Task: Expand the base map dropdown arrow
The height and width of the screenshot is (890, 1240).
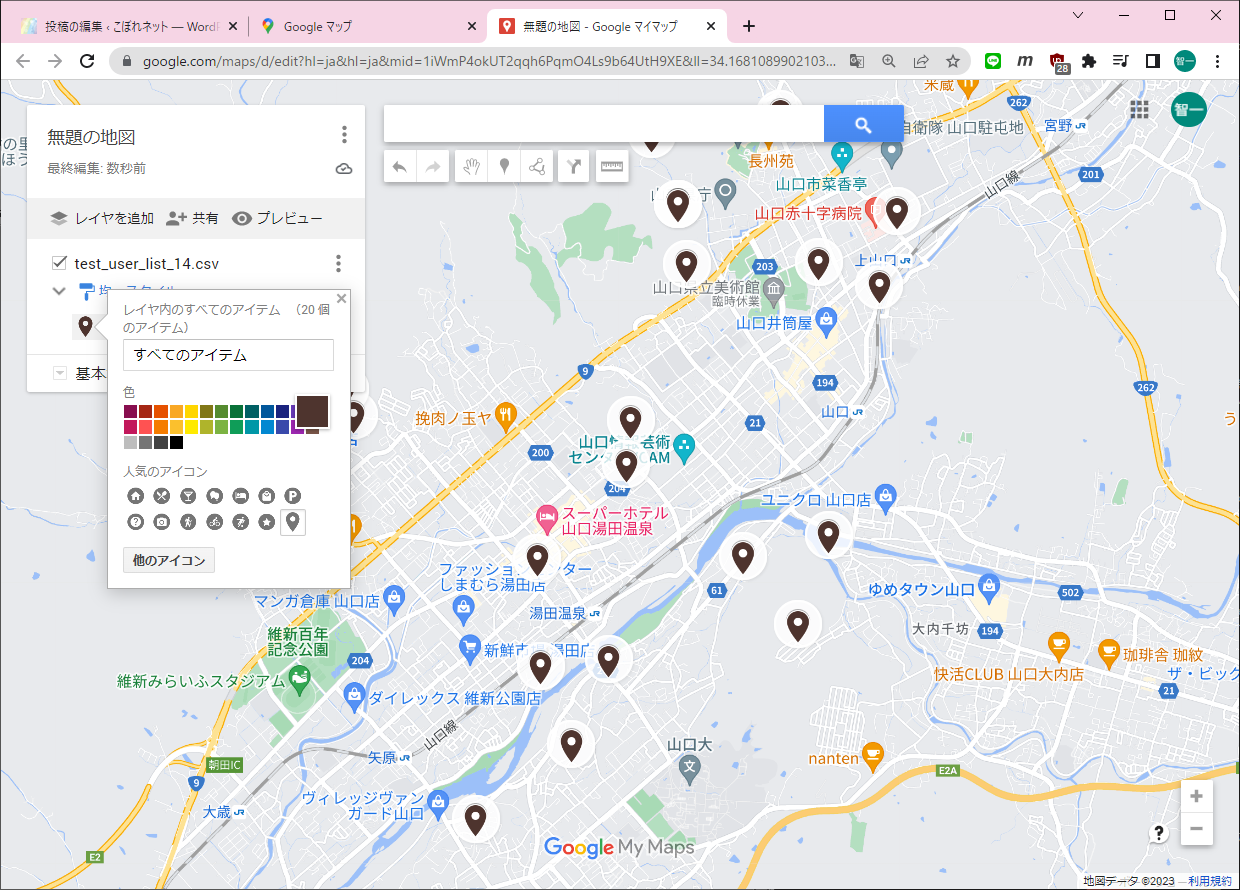Action: coord(59,373)
